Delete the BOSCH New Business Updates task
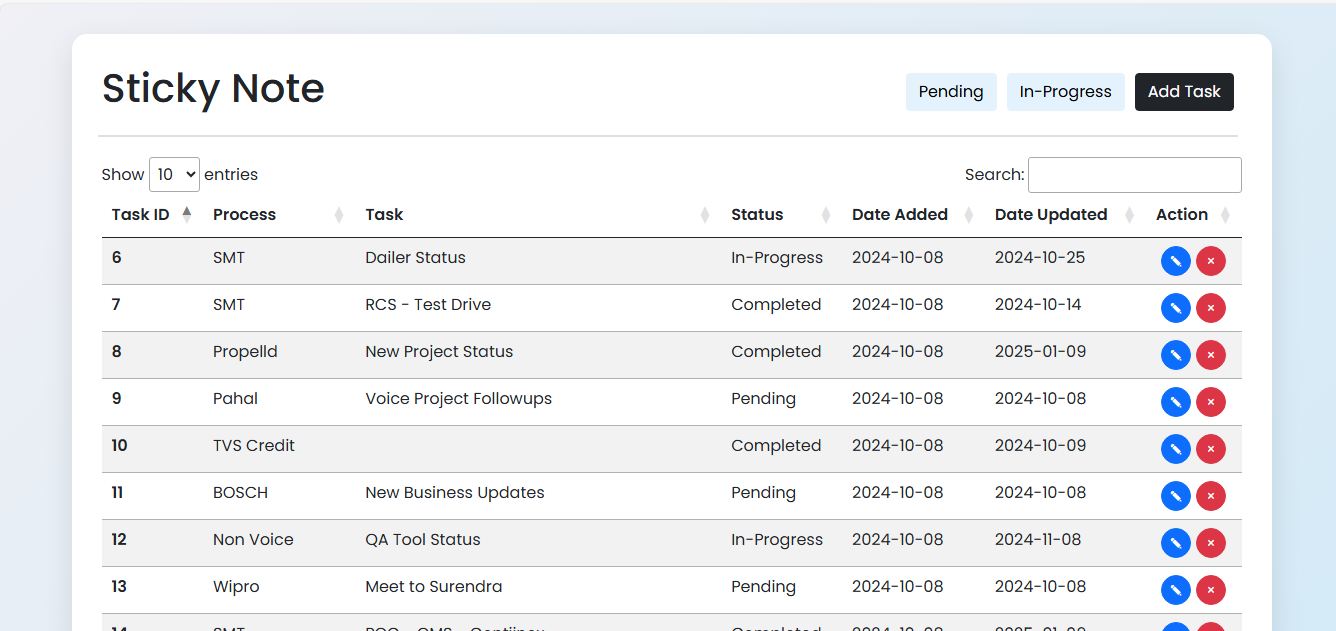 1210,496
